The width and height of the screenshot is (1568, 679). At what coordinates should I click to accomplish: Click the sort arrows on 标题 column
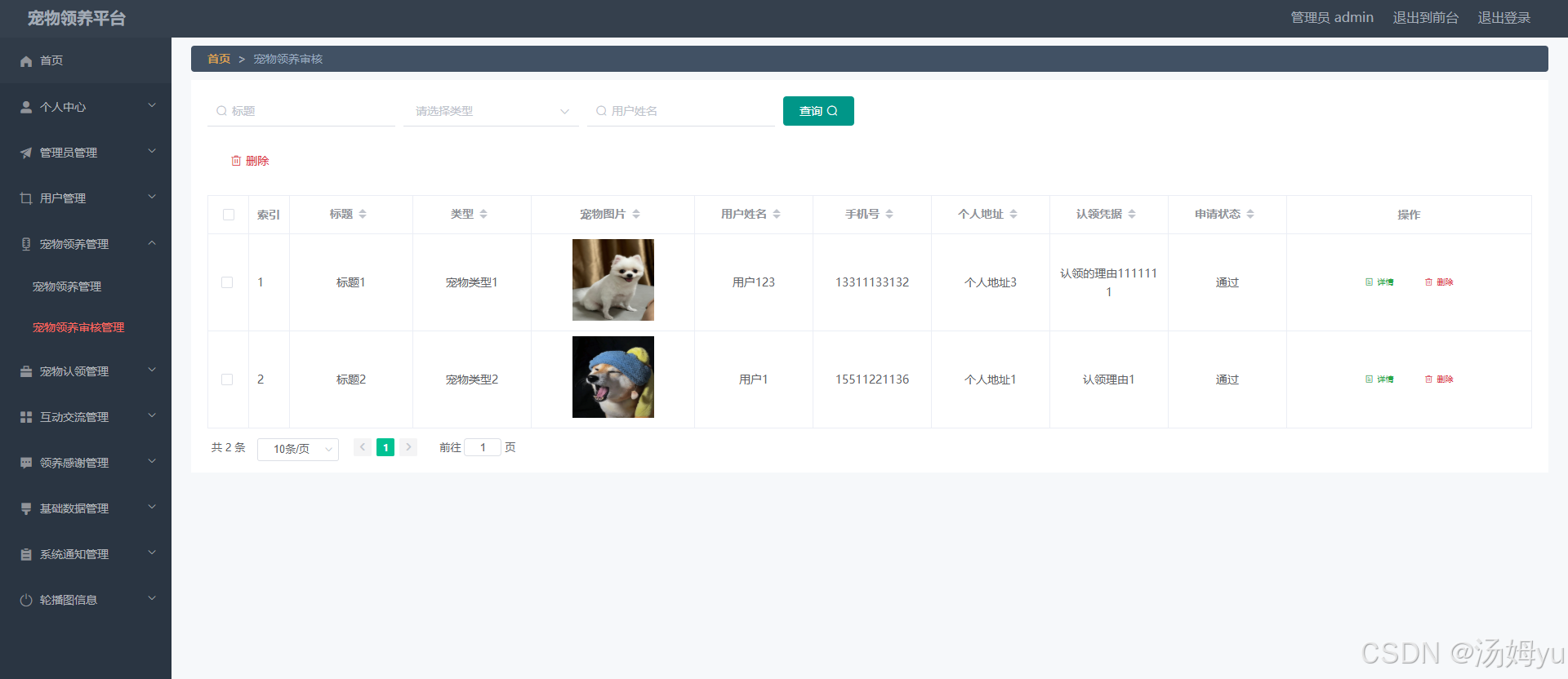click(x=363, y=214)
